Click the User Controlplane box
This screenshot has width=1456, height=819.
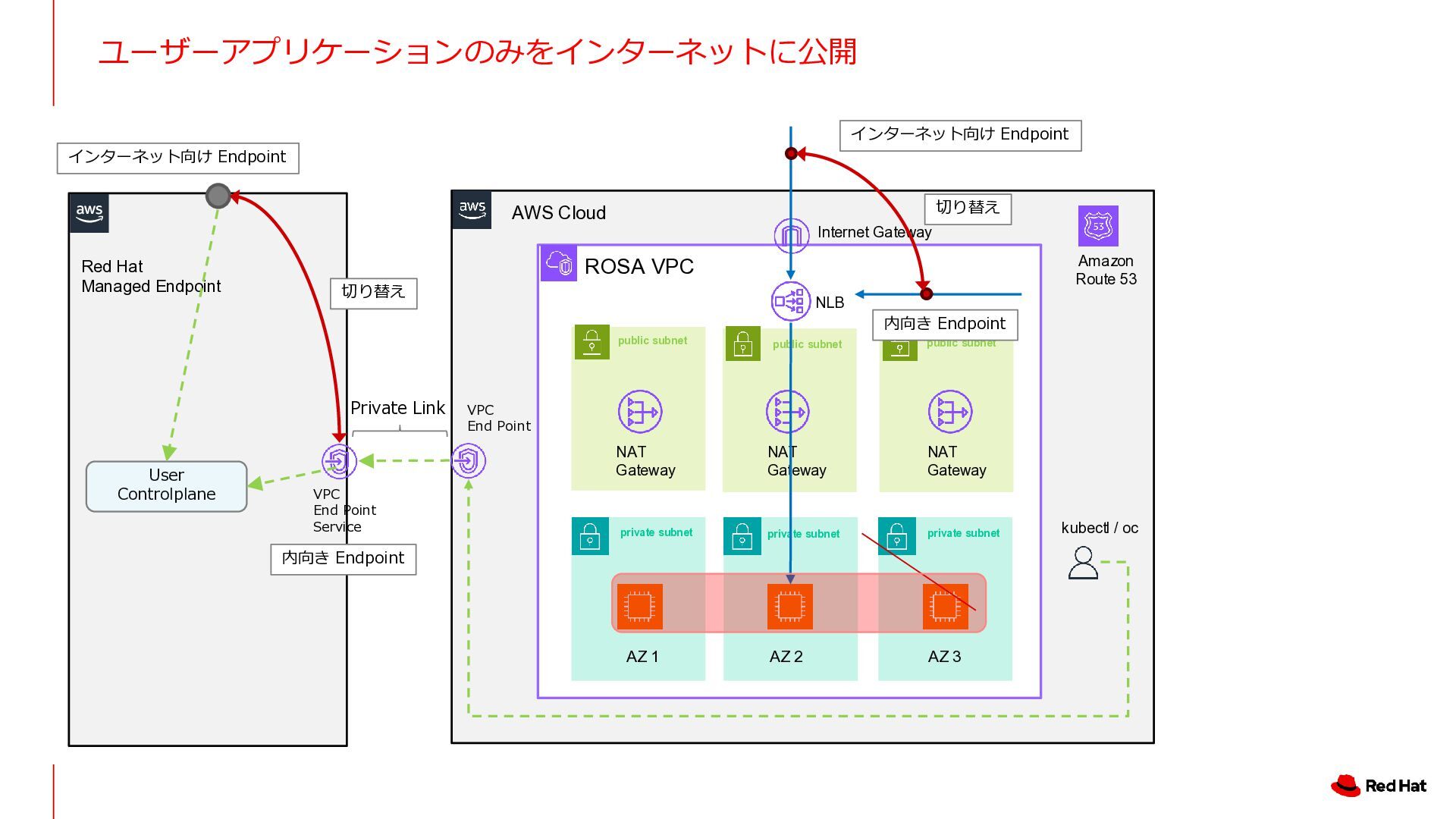[166, 486]
